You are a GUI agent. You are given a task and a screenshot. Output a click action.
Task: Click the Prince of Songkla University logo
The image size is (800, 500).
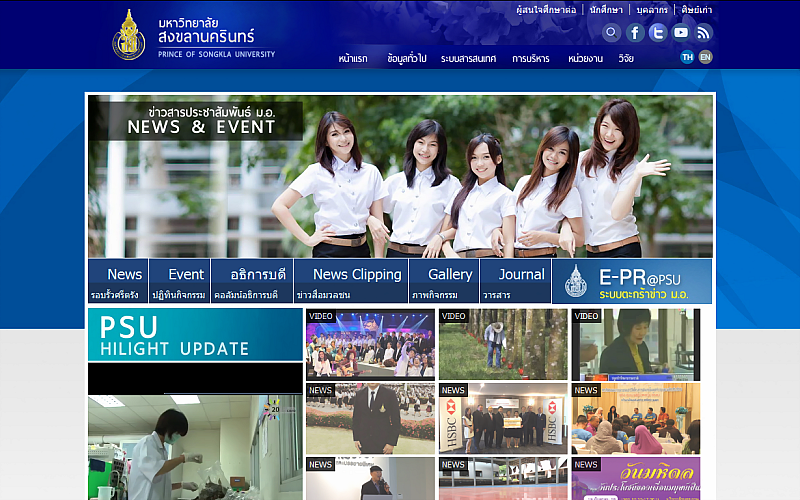click(x=193, y=35)
